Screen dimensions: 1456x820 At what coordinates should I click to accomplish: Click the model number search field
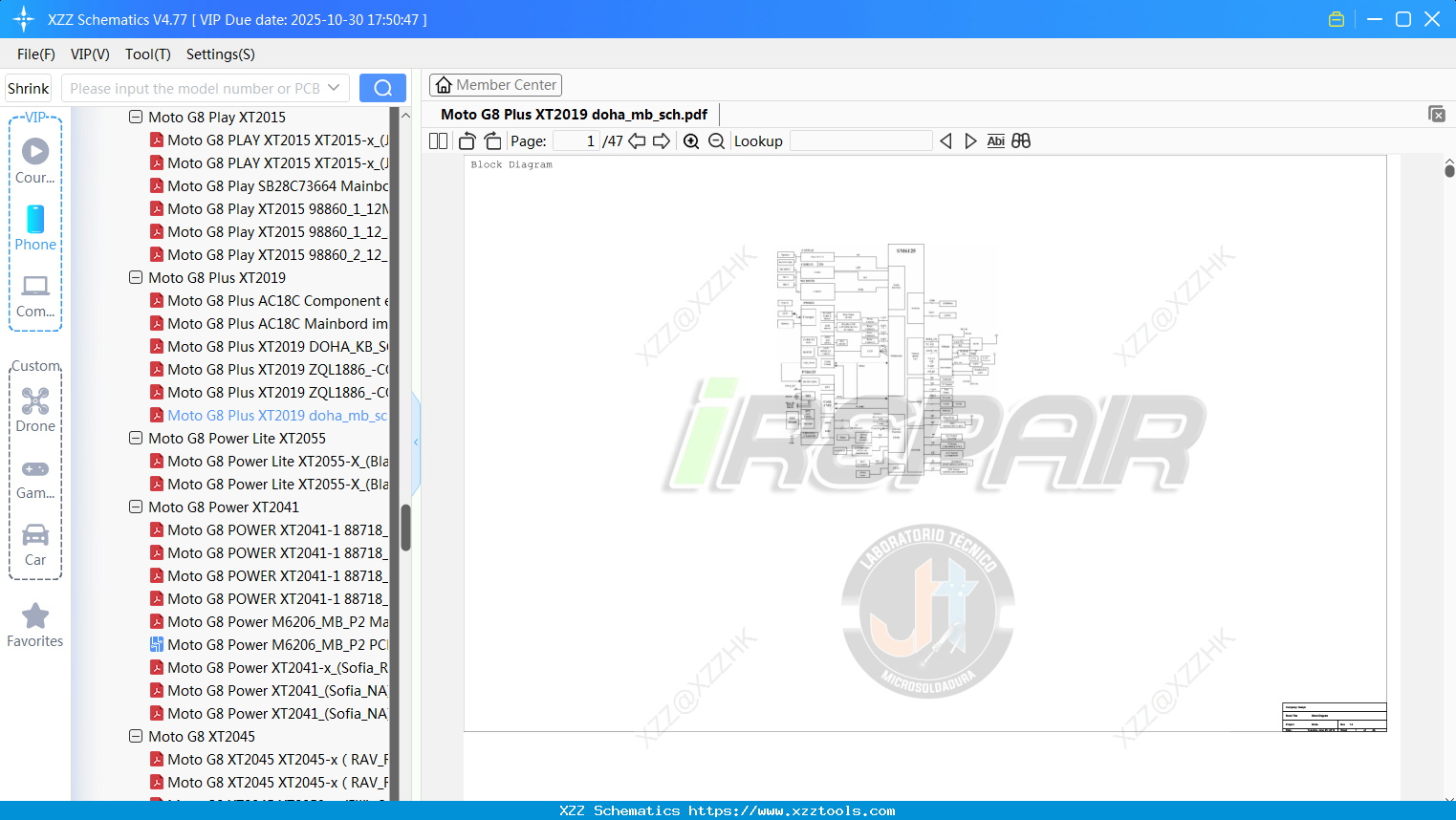[x=196, y=88]
